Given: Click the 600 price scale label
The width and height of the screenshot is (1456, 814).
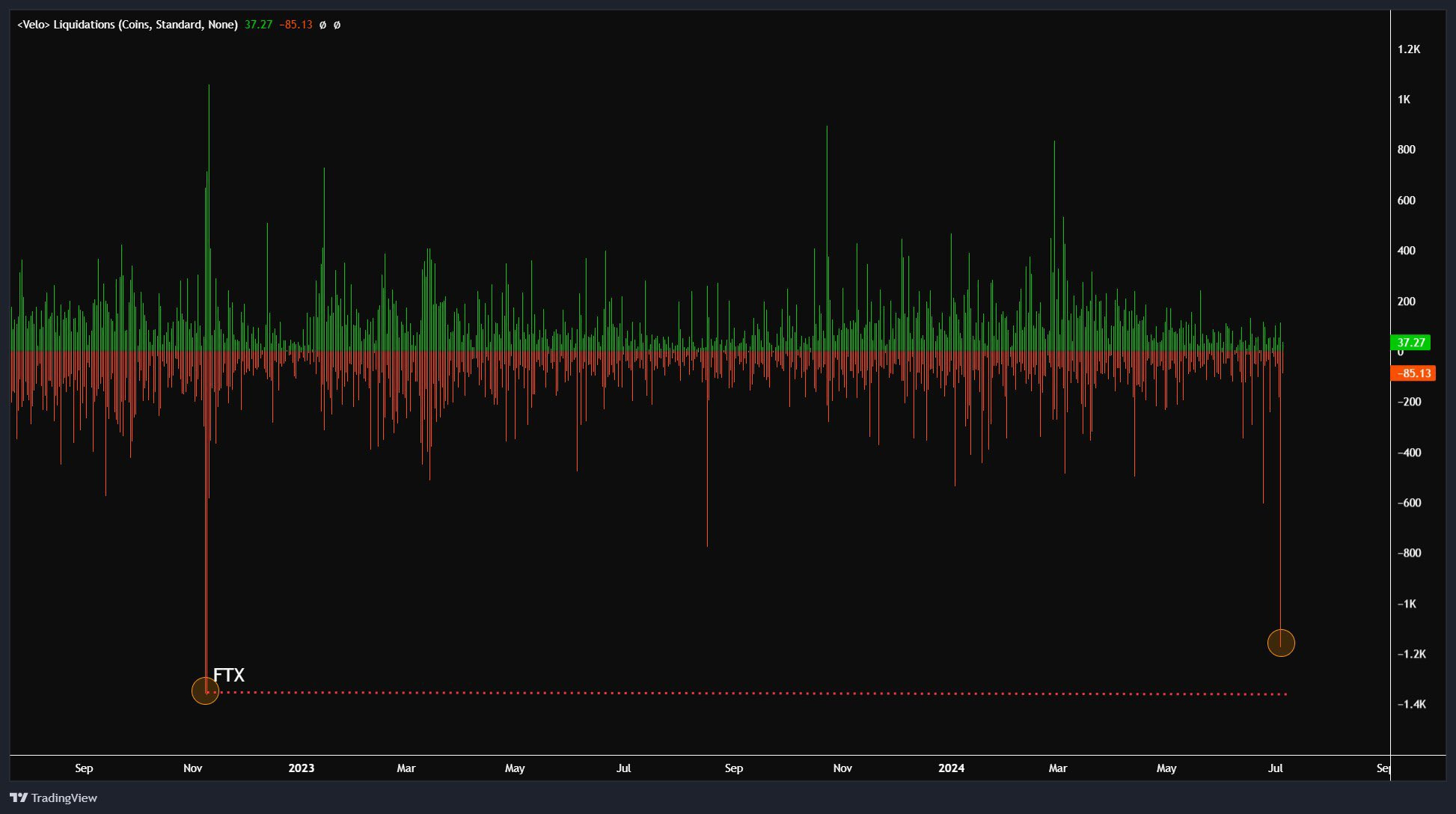Looking at the screenshot, I should click(1406, 201).
